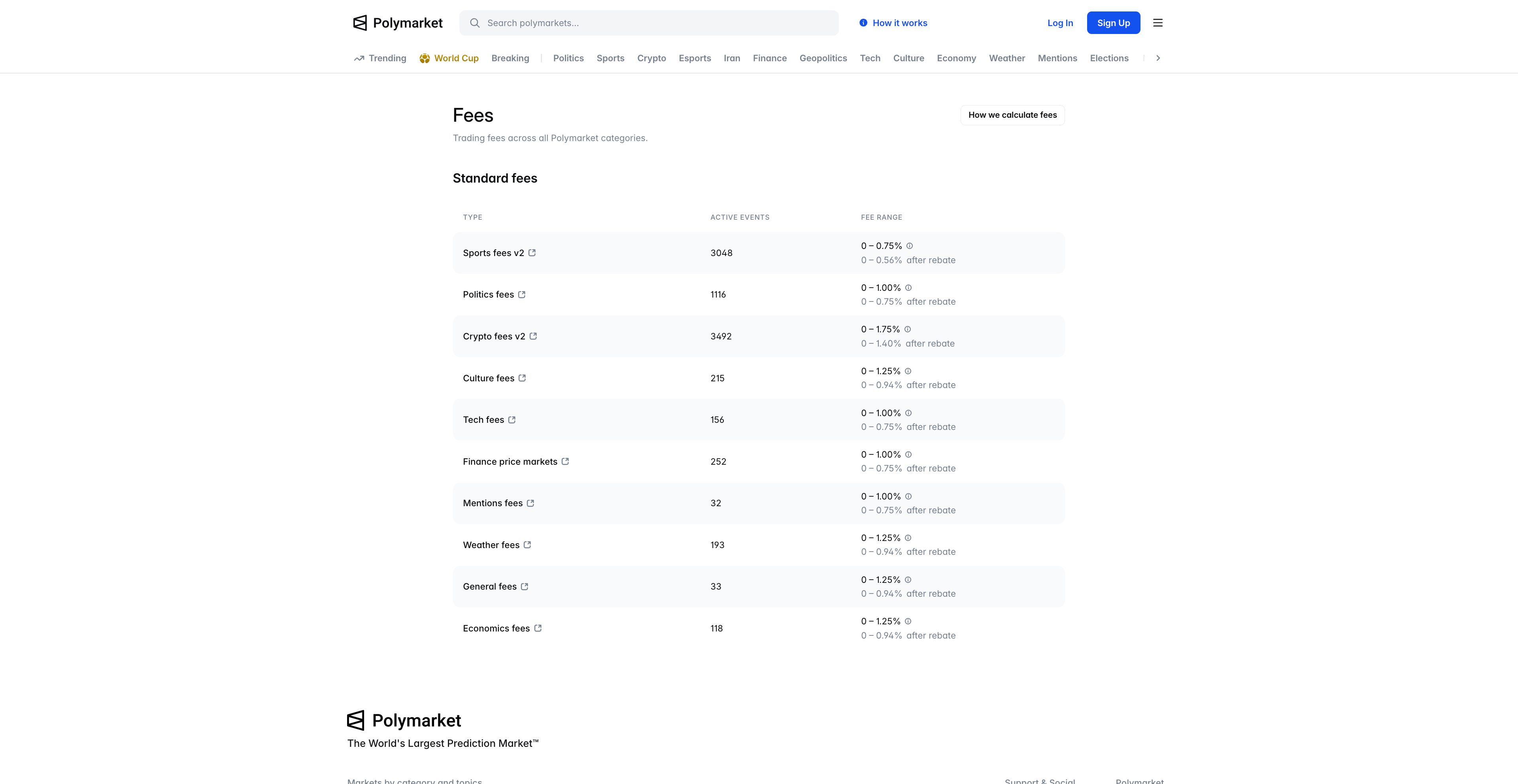Screen dimensions: 1518x784
Task: Focus the Search polymarkets input field
Action: 649,23
